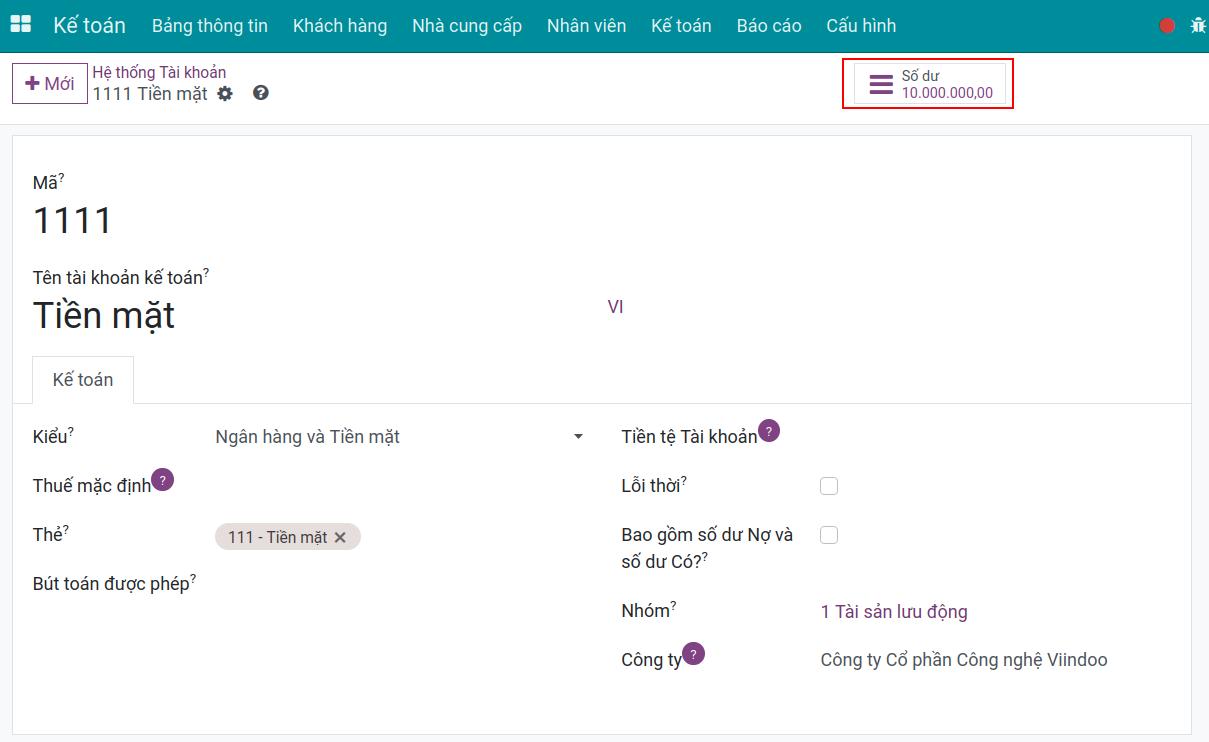Tick 'Bao gồm số dư Nợ và số dư Có' checkbox
This screenshot has height=742, width=1209.
(829, 535)
